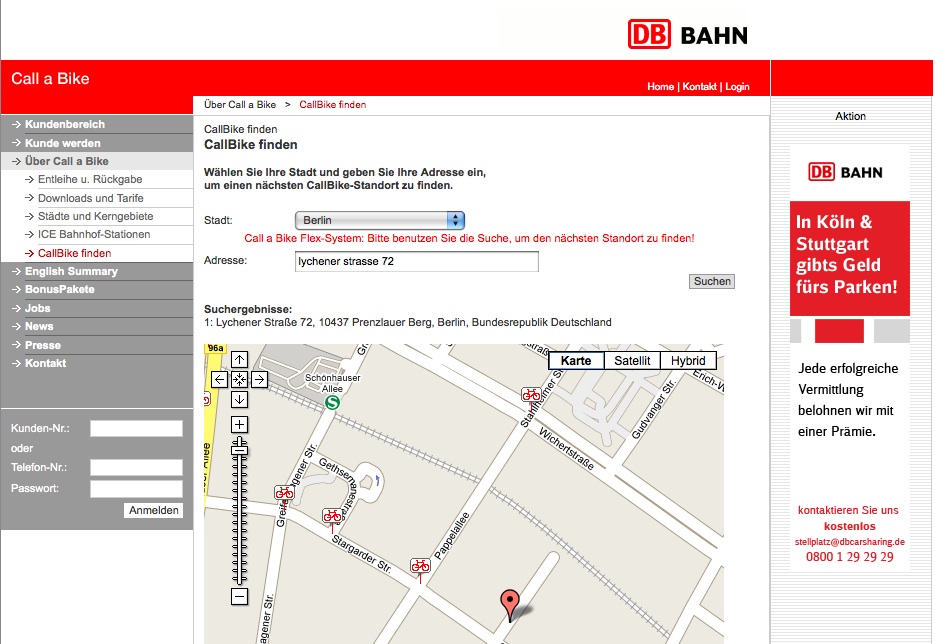Click the 96a road shield on map
Image resolution: width=949 pixels, height=644 pixels.
215,348
